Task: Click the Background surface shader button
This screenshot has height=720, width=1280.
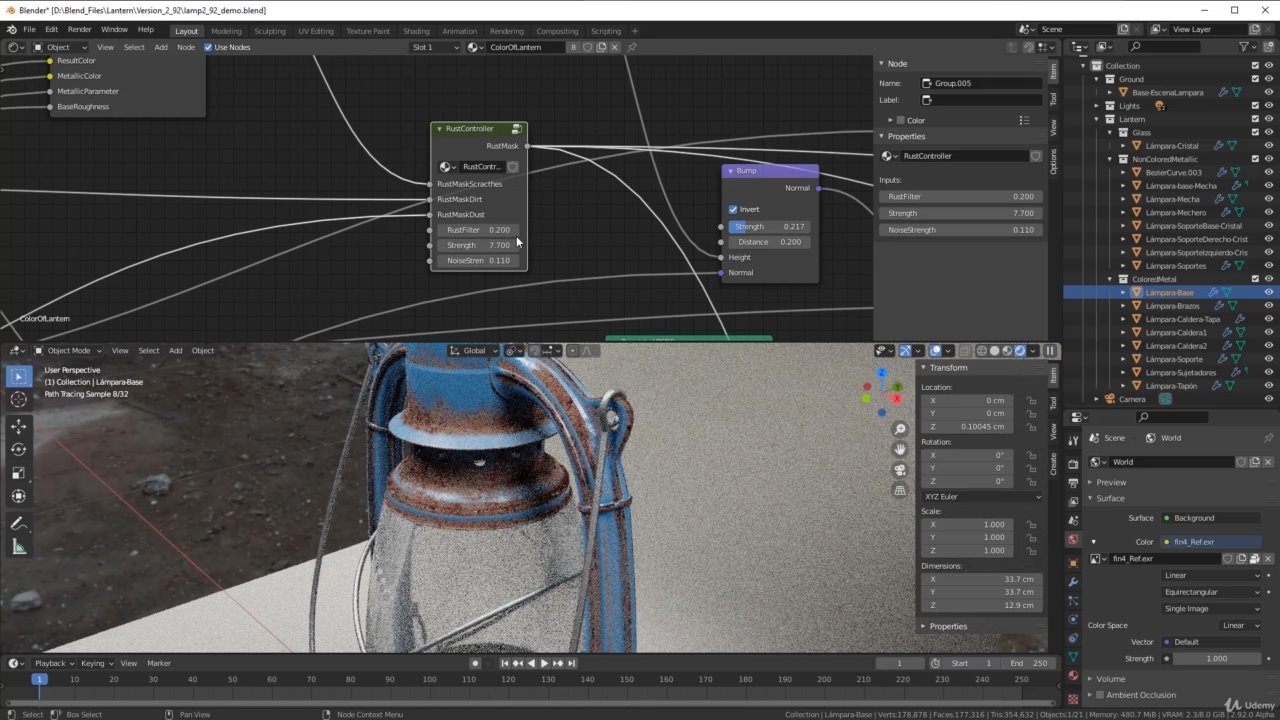Action: coord(1210,518)
